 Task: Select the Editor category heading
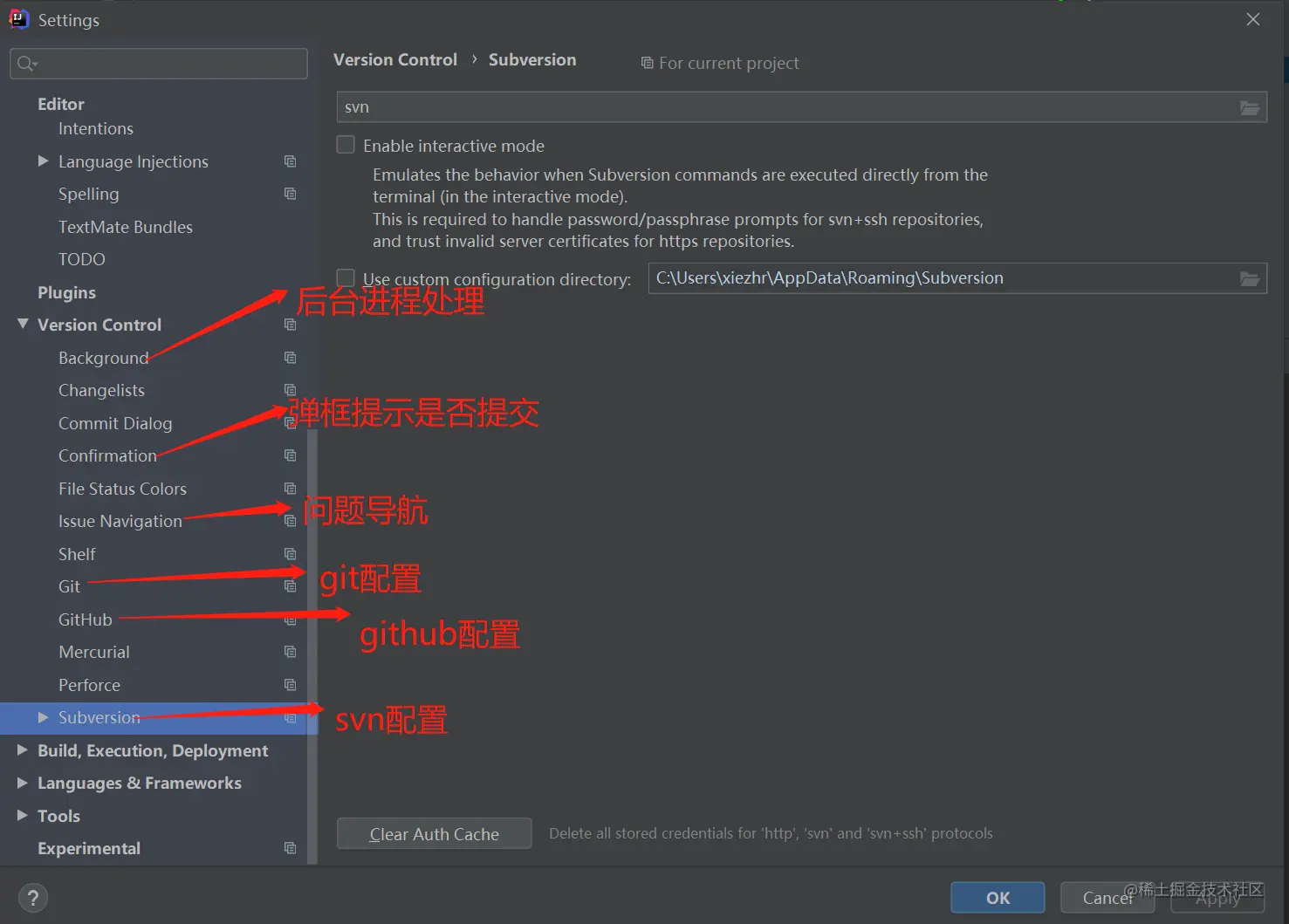pyautogui.click(x=61, y=104)
